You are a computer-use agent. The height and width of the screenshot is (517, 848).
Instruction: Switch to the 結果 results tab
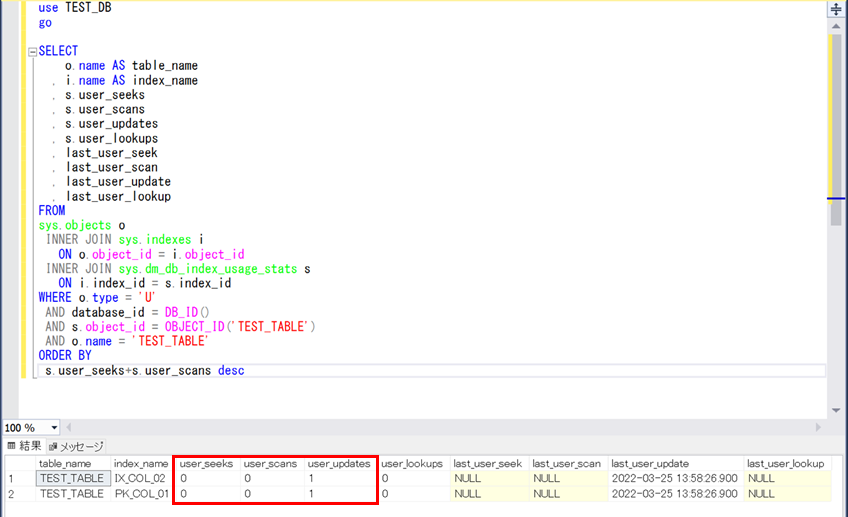pos(25,446)
